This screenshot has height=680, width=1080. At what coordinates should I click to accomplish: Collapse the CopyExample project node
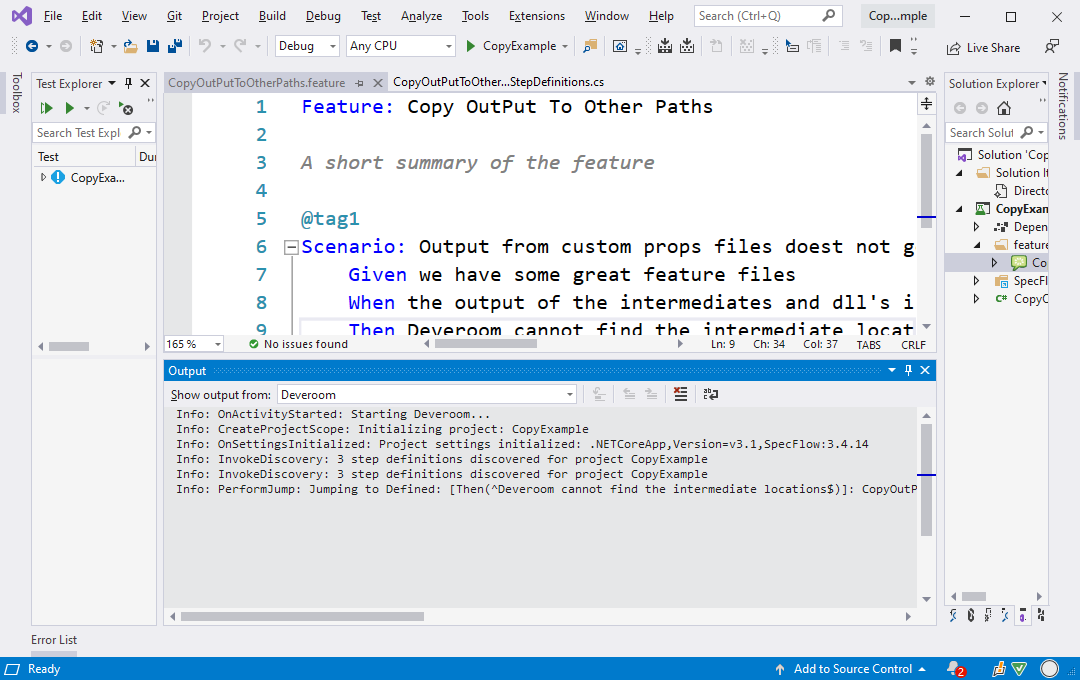point(959,208)
